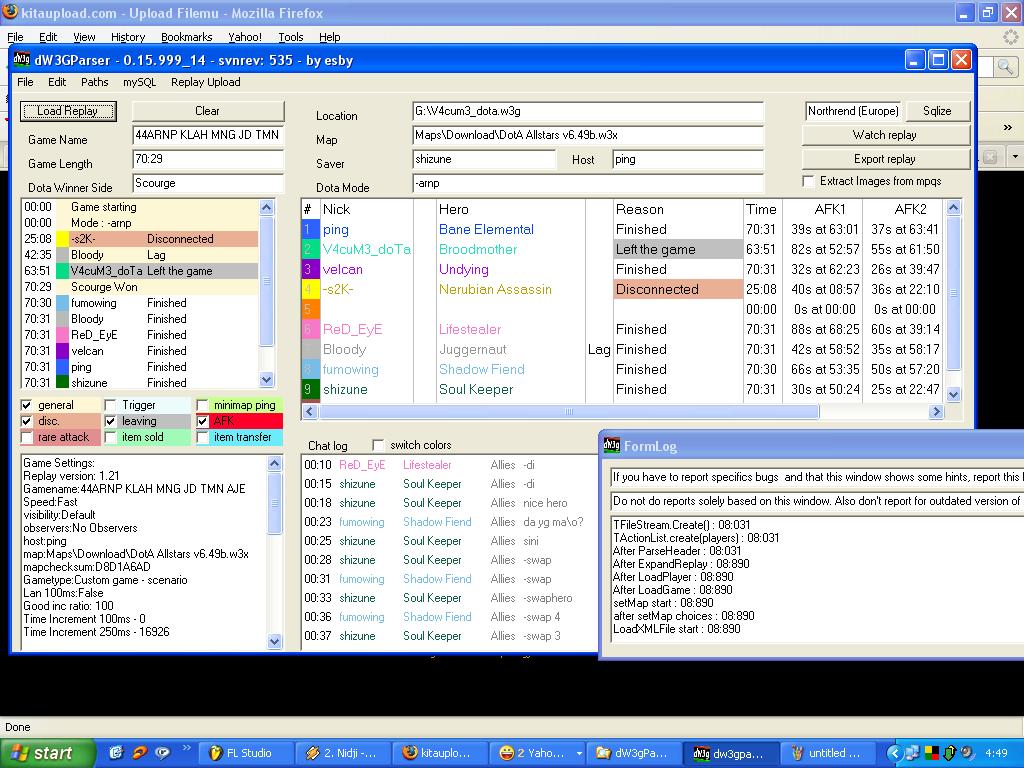Toggle the Trigger filter checkbox

(110, 405)
